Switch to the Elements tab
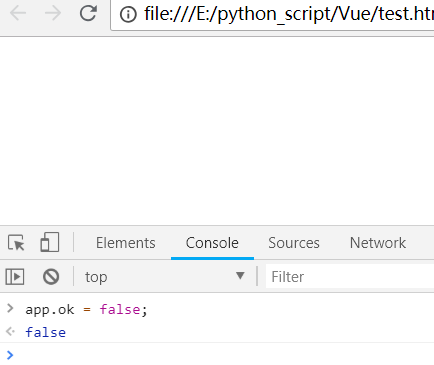 tap(126, 243)
